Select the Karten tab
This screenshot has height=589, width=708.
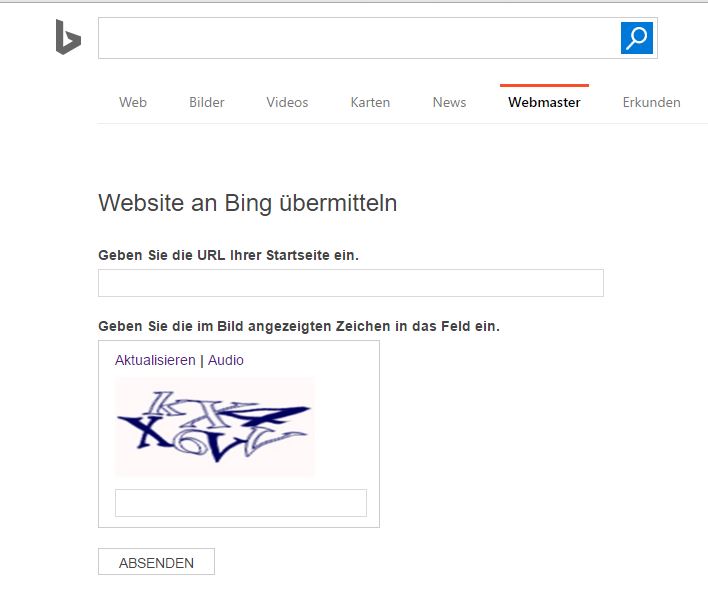pyautogui.click(x=370, y=102)
